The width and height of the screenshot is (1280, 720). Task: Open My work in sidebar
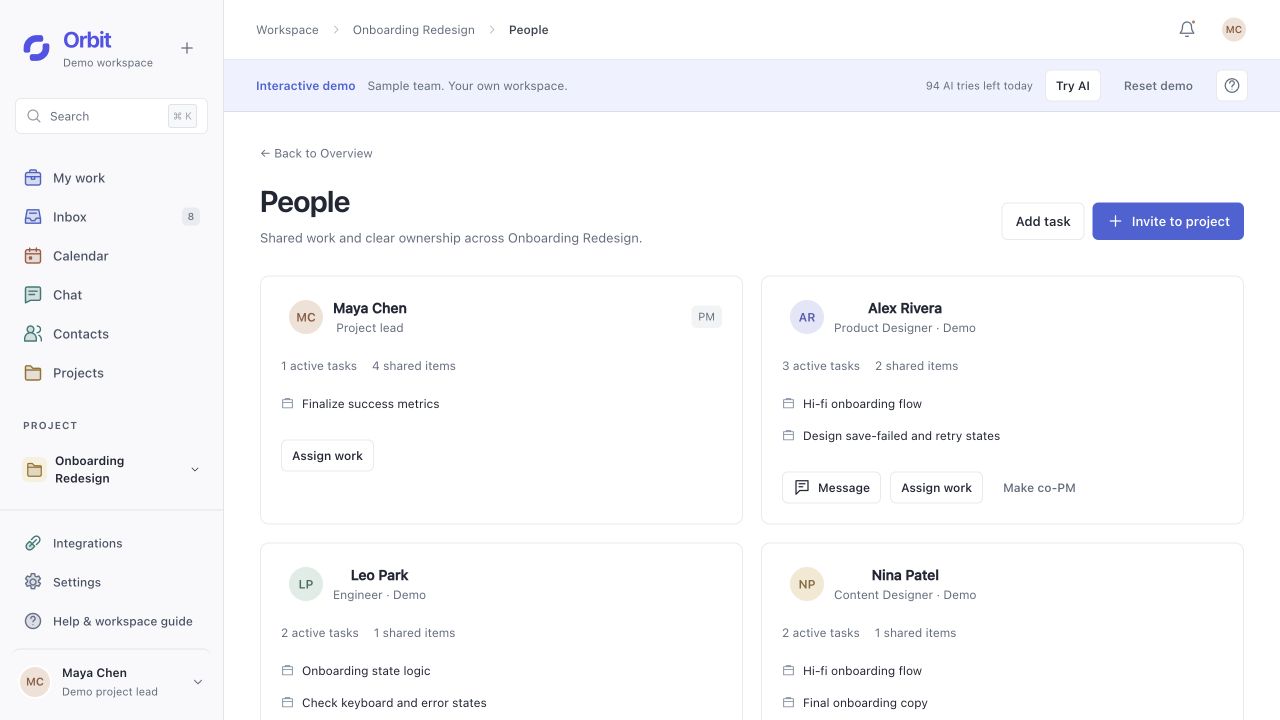[x=111, y=178]
